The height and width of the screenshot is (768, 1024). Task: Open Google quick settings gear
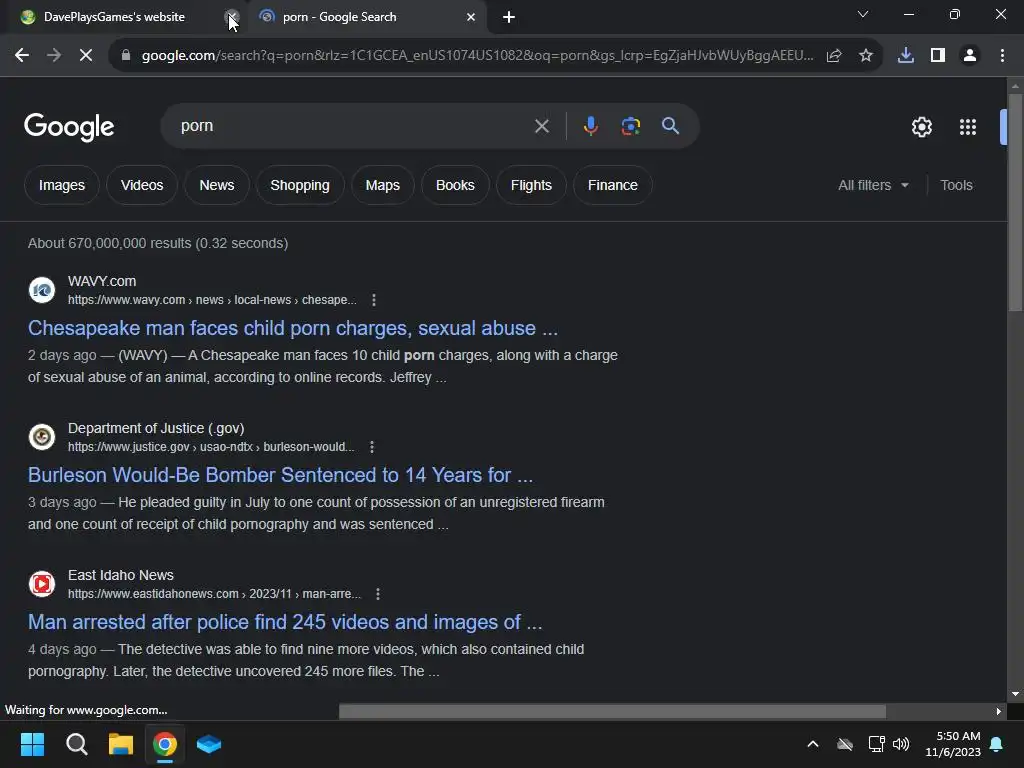(921, 127)
